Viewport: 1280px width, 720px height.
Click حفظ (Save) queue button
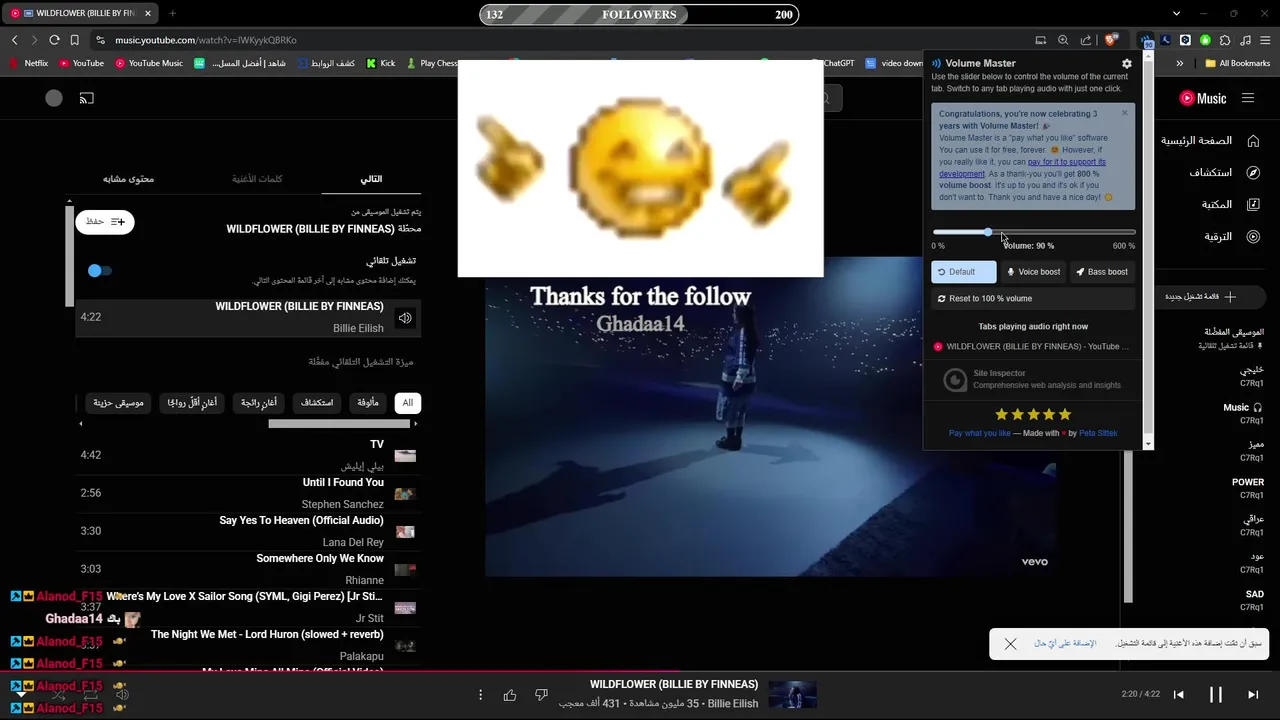pyautogui.click(x=104, y=221)
